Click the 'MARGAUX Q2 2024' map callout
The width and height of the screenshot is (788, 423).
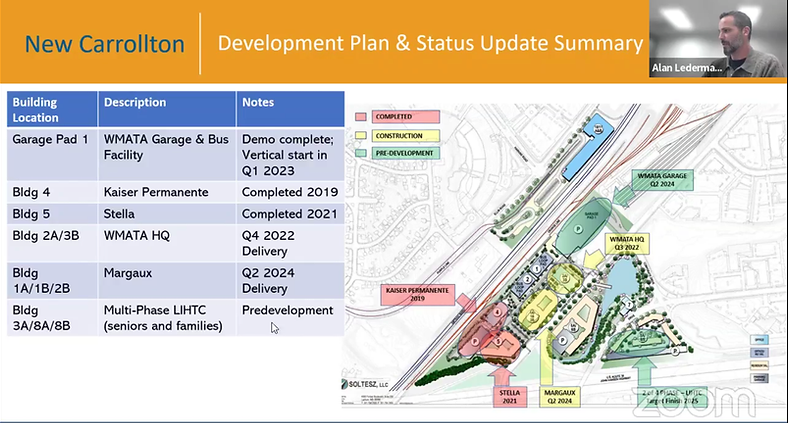point(560,396)
